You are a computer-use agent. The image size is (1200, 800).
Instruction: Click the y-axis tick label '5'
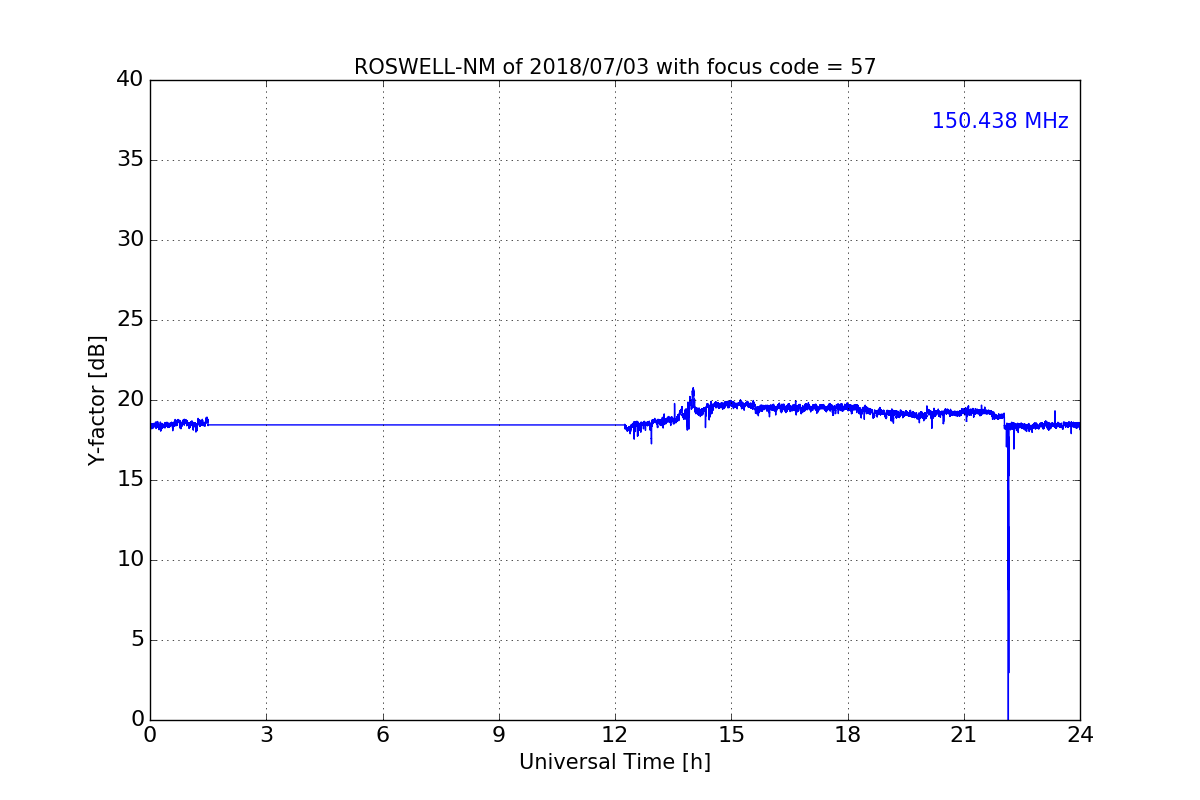(136, 640)
